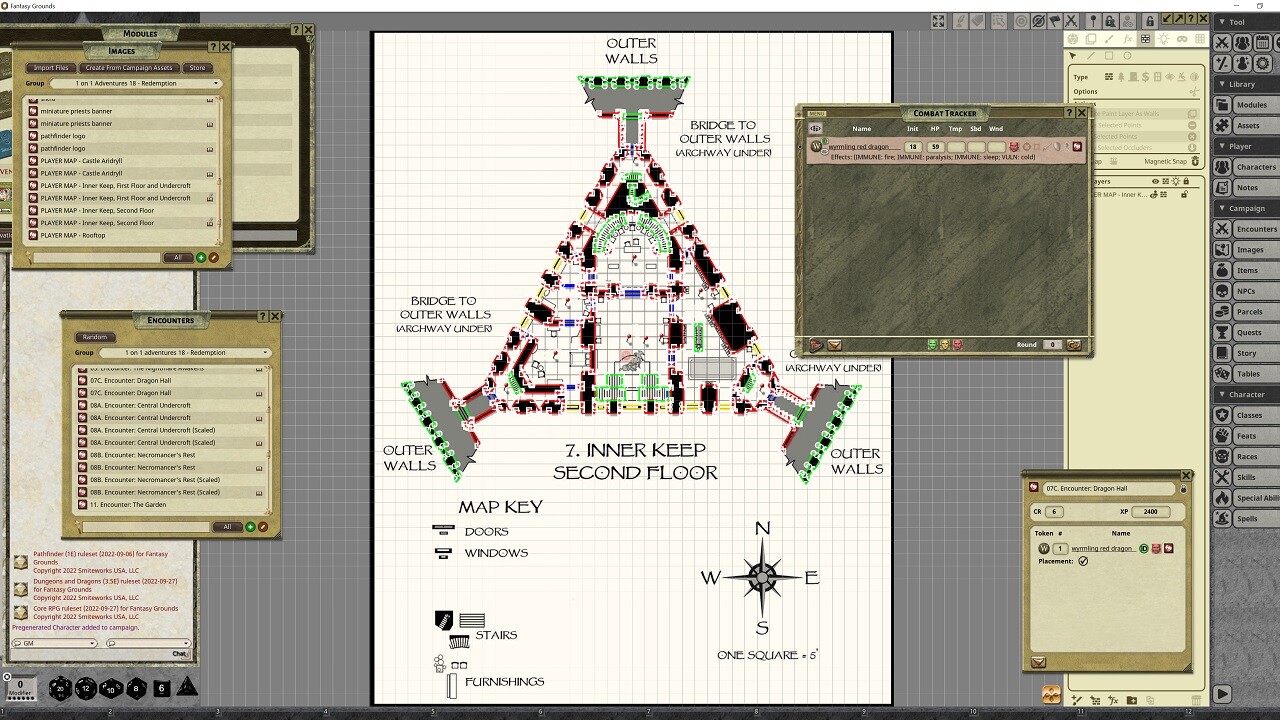Viewport: 1280px width, 720px height.
Task: Adjust the Modifier control at bottom left
Action: pyautogui.click(x=23, y=688)
